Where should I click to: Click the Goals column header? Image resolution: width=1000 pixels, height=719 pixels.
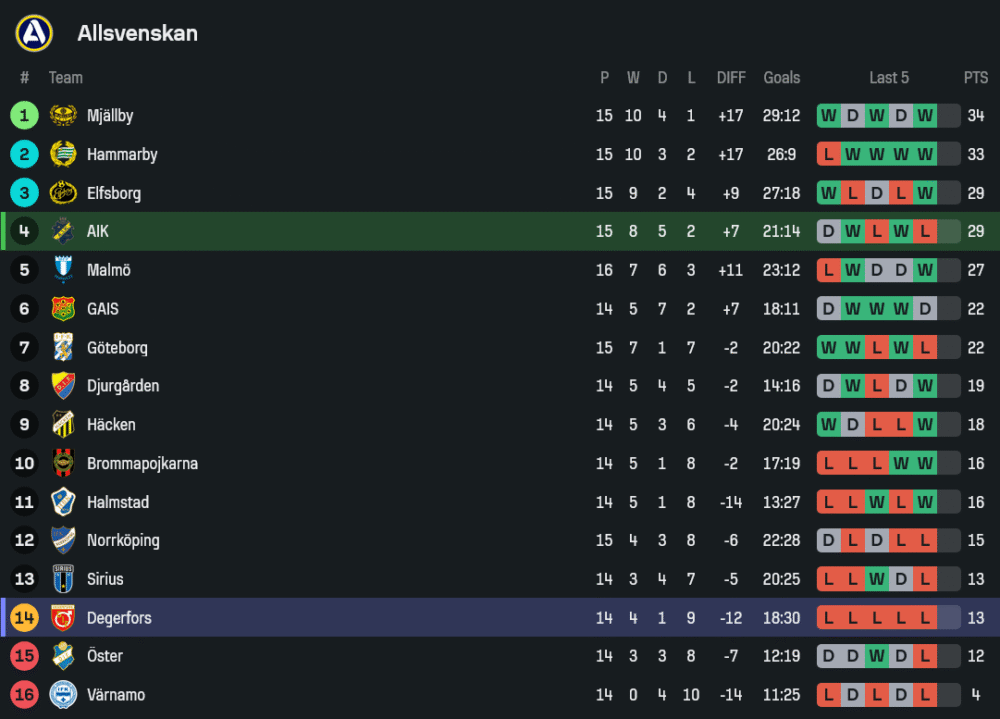click(x=782, y=78)
